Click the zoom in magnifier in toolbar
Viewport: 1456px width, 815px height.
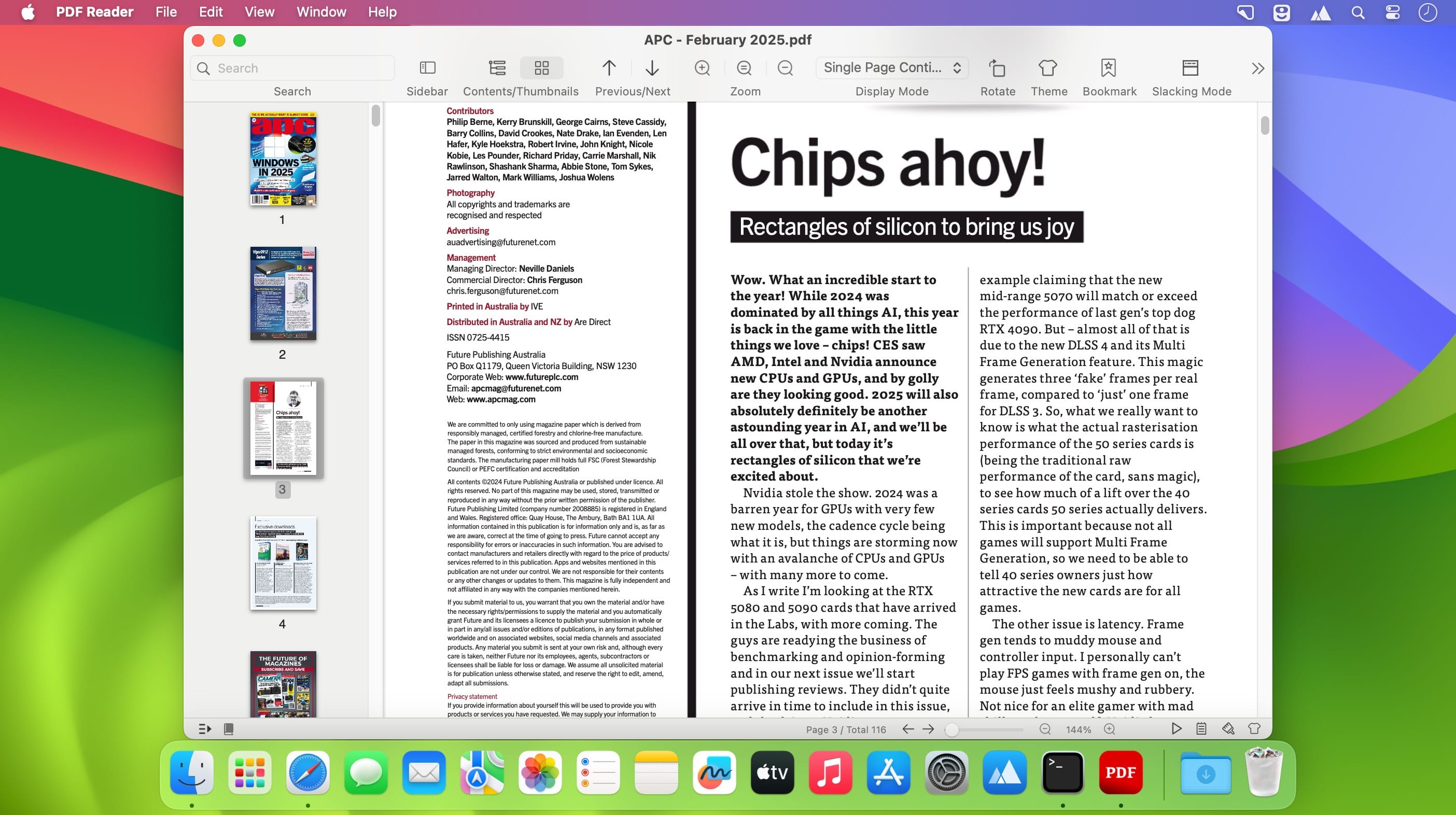point(702,68)
